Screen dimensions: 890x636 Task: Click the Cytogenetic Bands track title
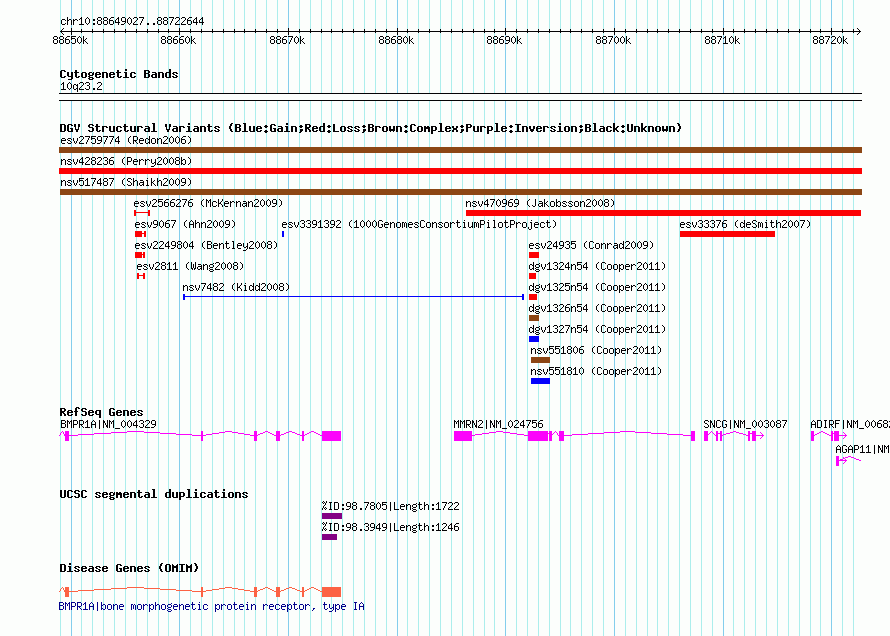click(x=119, y=74)
